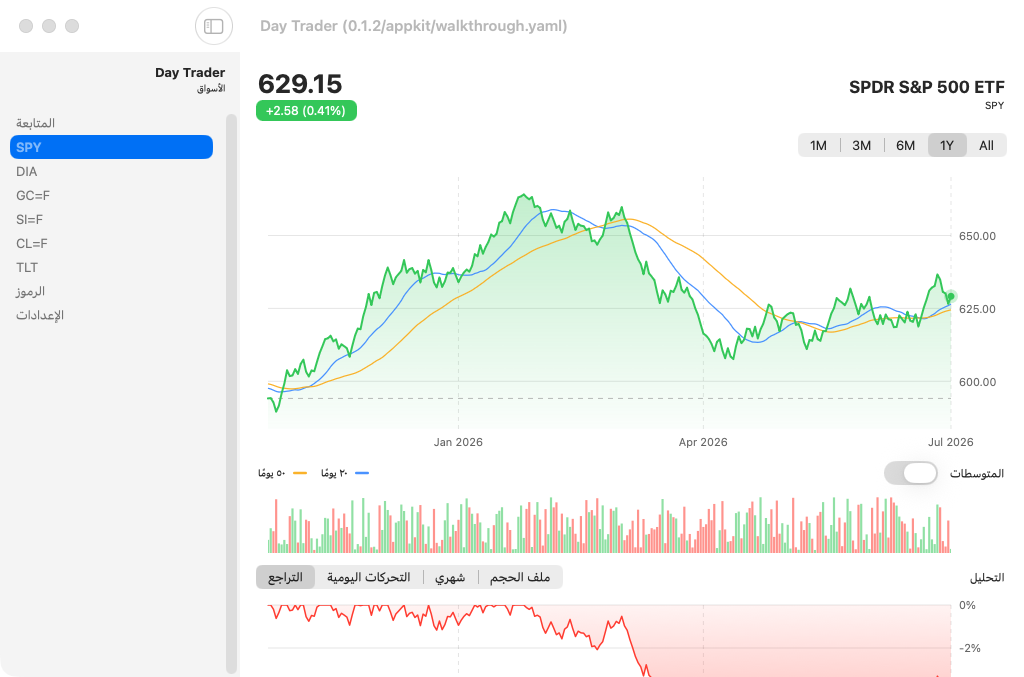Click the volume bars chart
This screenshot has height=677, width=1024.
609,525
